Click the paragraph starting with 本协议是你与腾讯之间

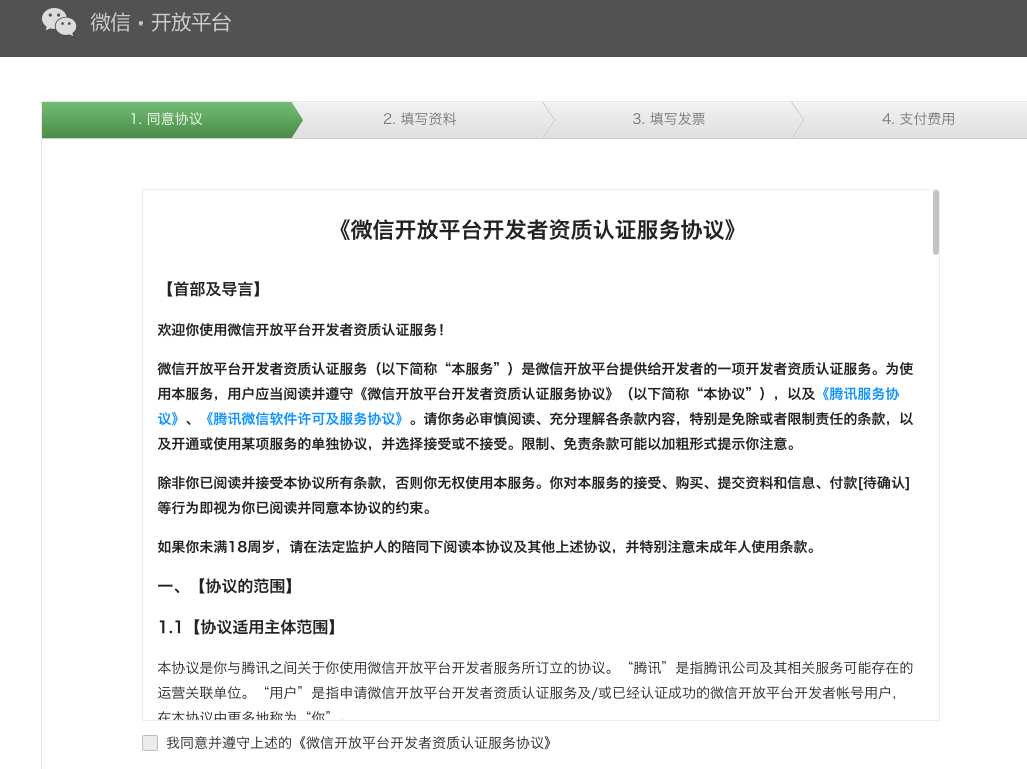[x=534, y=679]
